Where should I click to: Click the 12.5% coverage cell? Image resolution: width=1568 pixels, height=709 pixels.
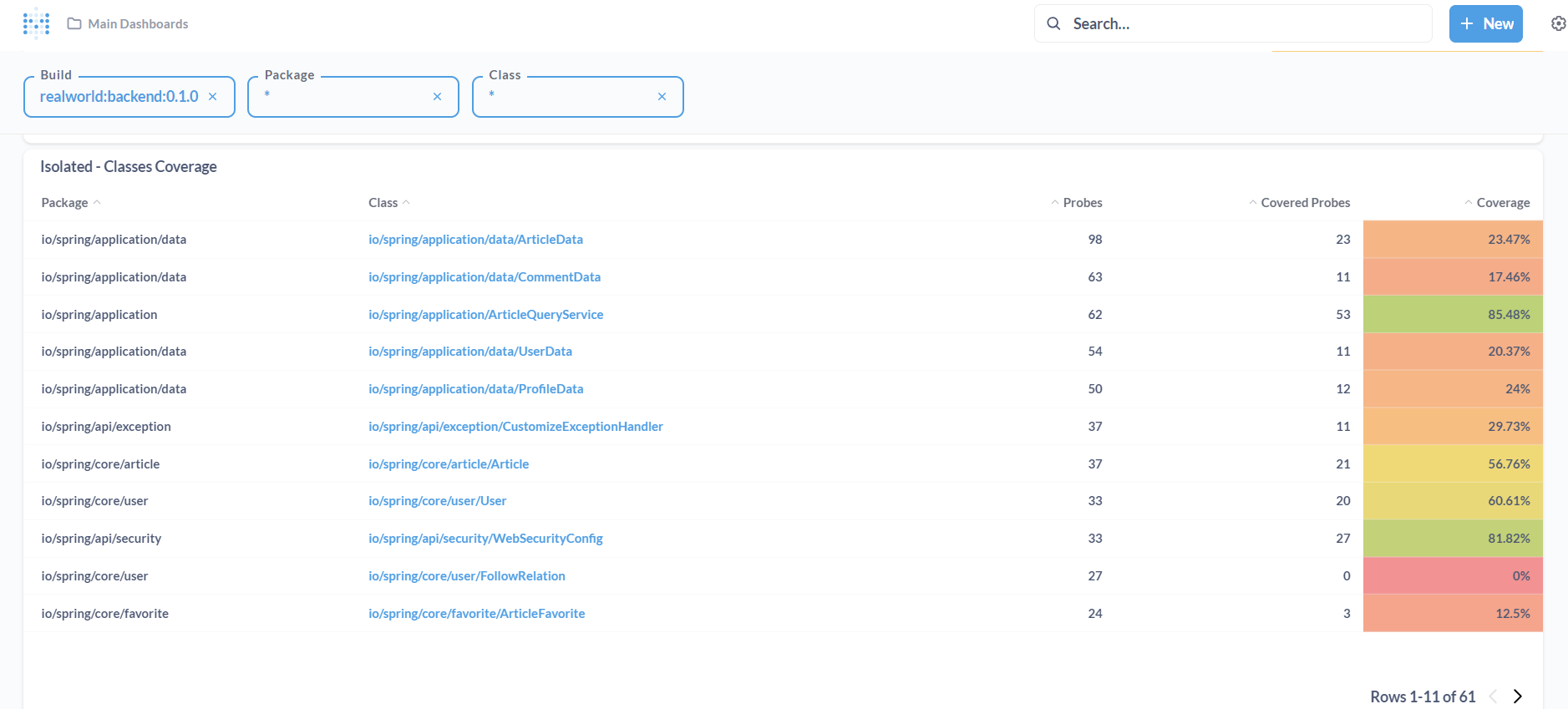(x=1453, y=614)
